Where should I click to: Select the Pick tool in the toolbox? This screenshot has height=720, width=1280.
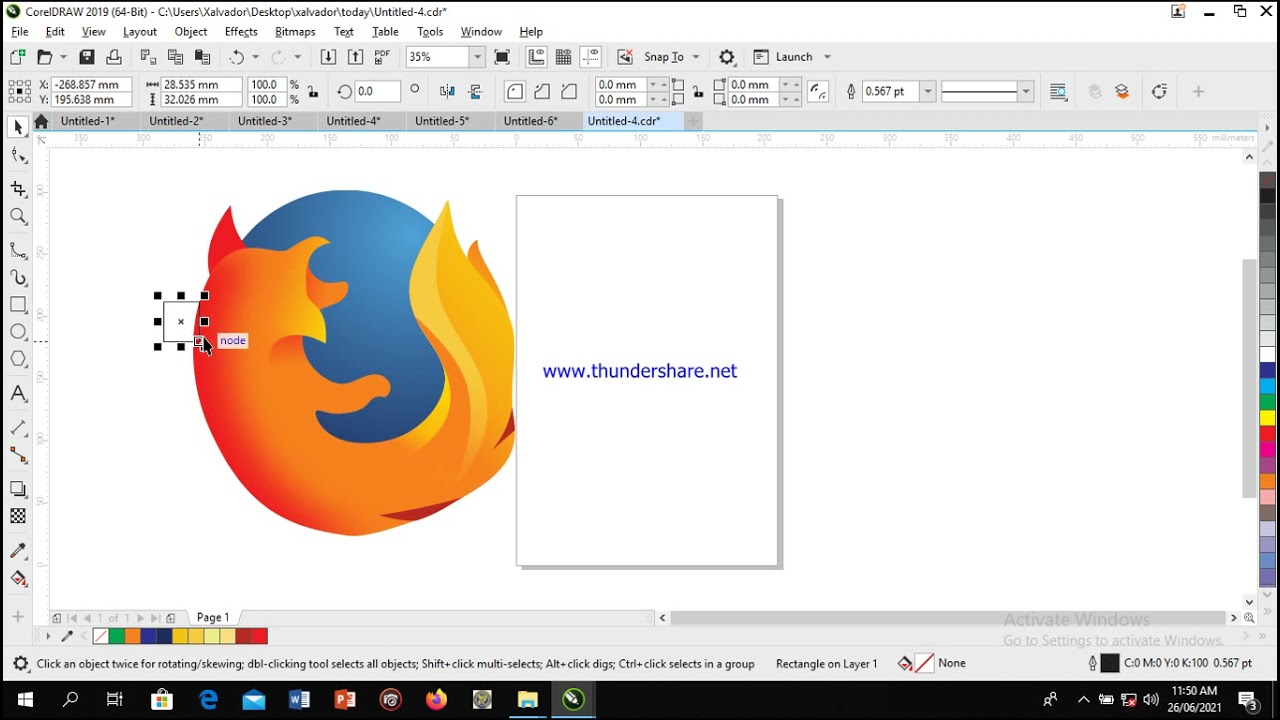tap(18, 127)
